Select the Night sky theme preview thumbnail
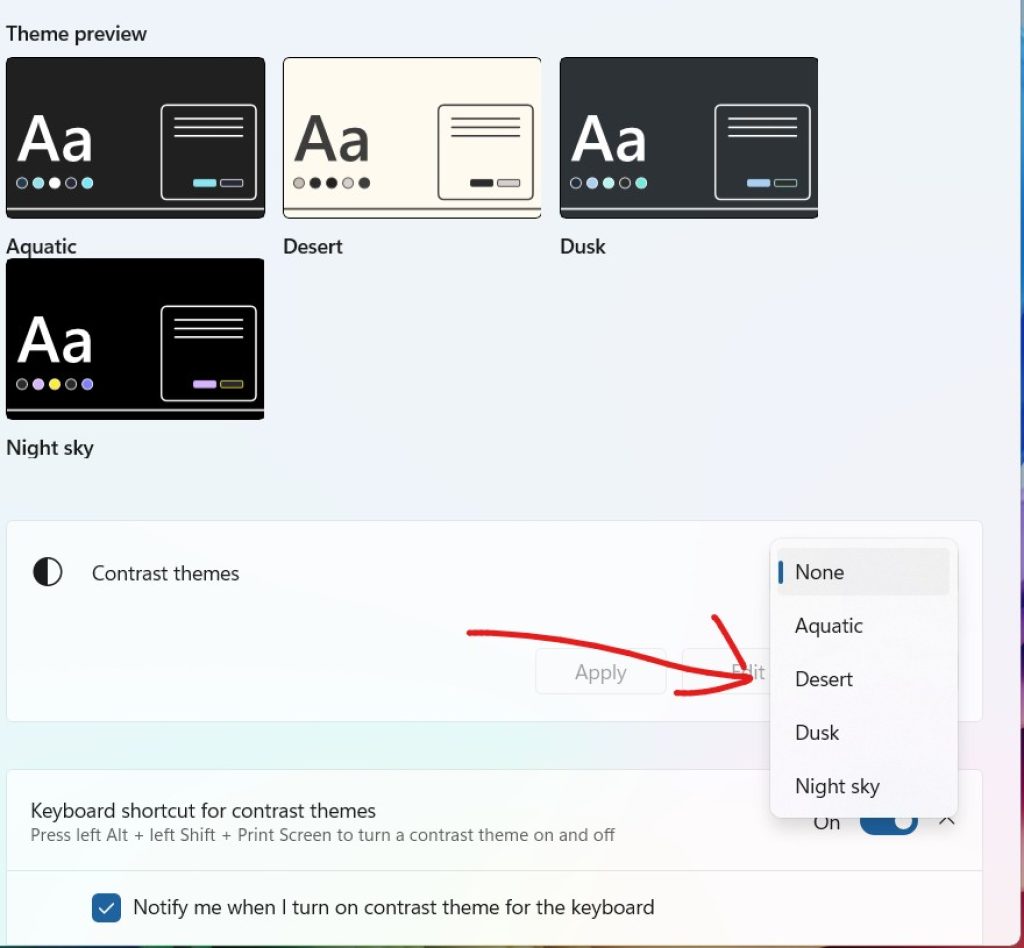The image size is (1024, 948). [135, 339]
